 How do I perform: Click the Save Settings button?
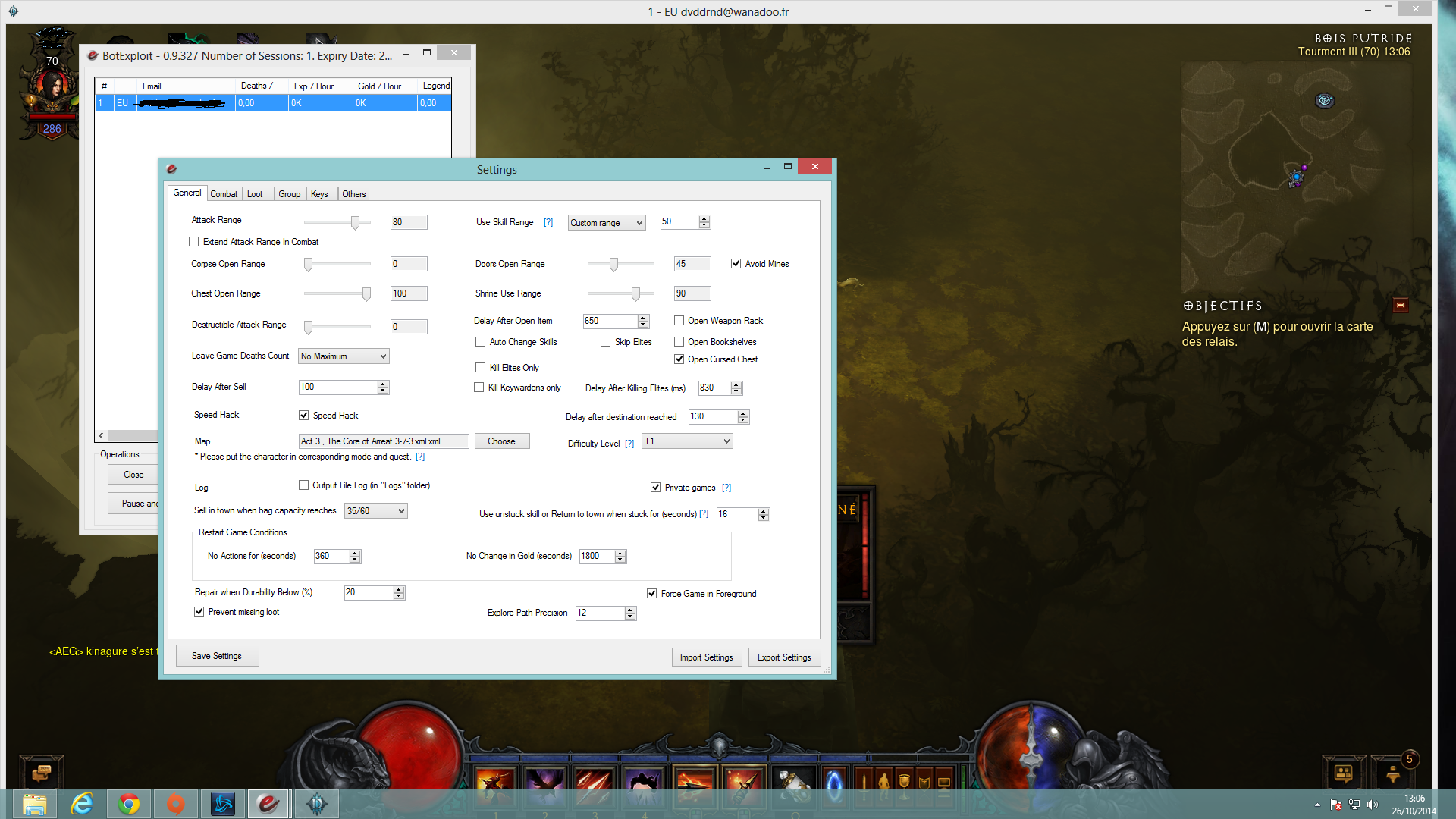pos(217,656)
